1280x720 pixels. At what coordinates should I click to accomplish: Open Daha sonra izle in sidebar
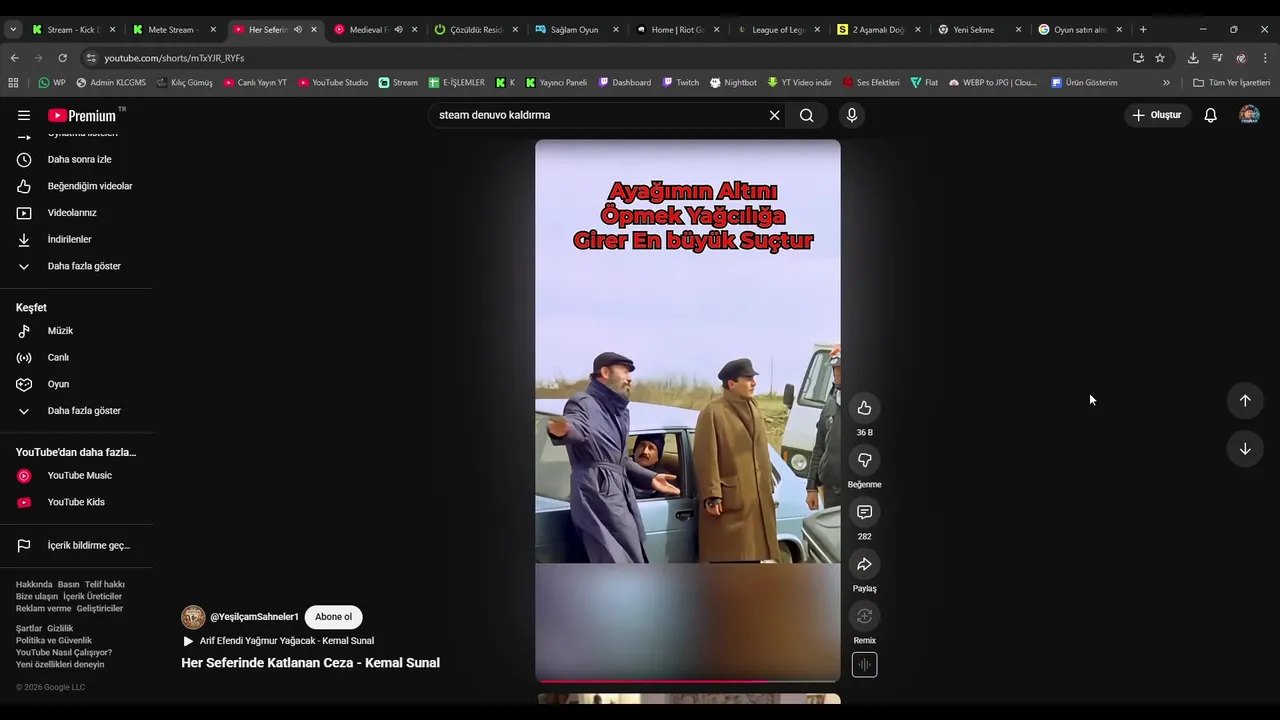[x=78, y=159]
